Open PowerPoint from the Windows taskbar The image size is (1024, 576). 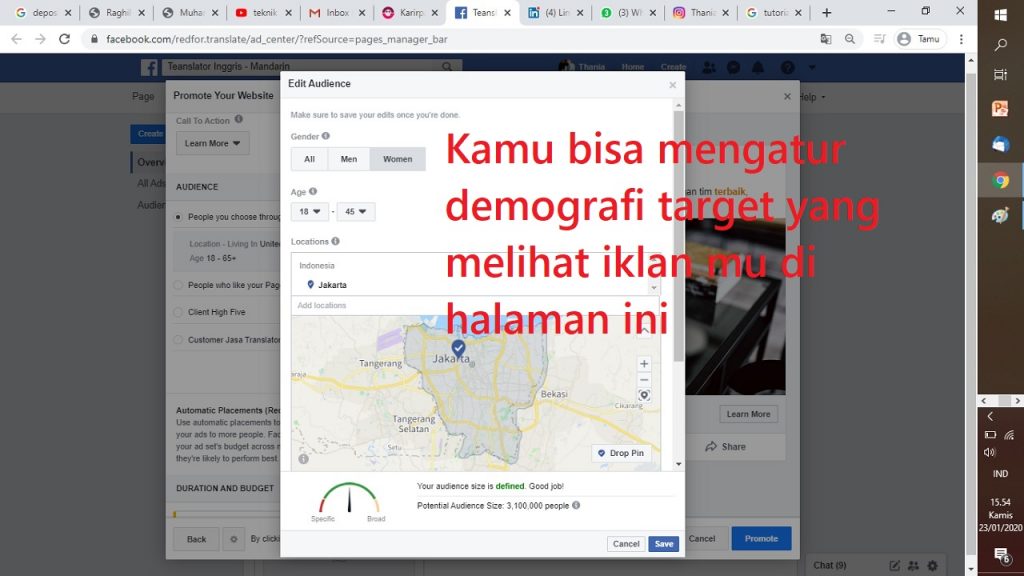1000,109
